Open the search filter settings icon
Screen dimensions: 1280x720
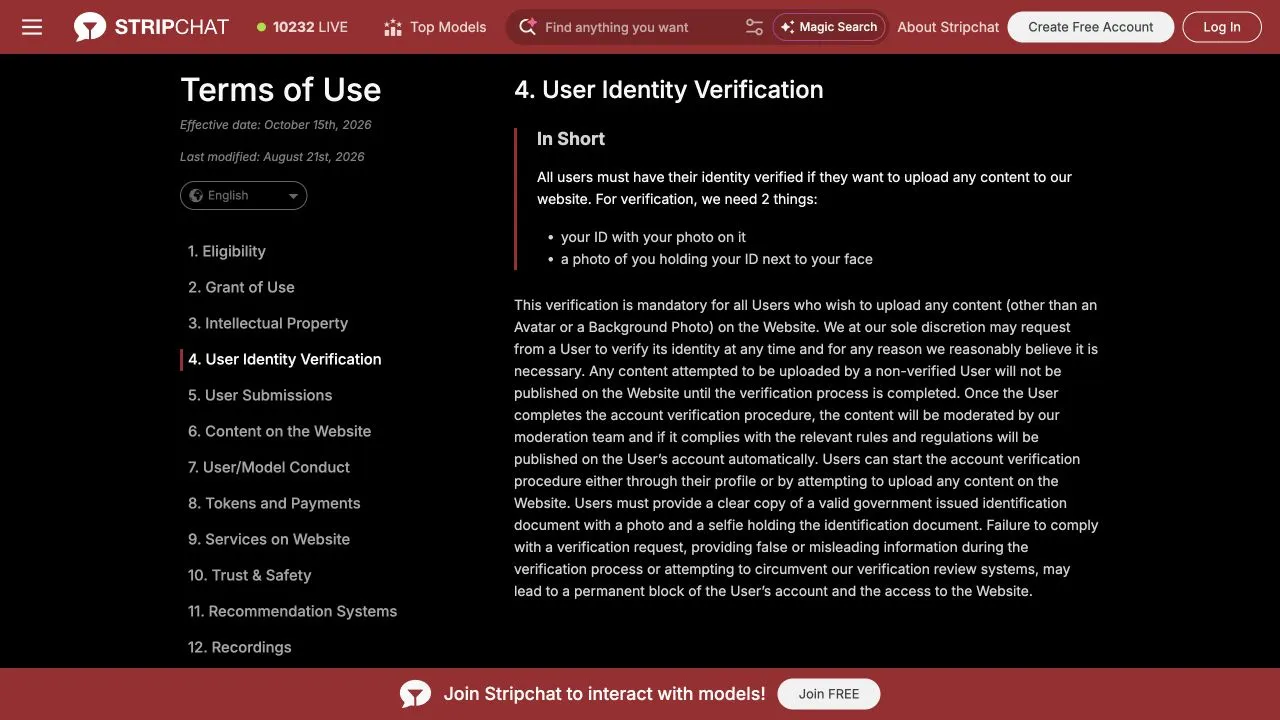coord(754,27)
